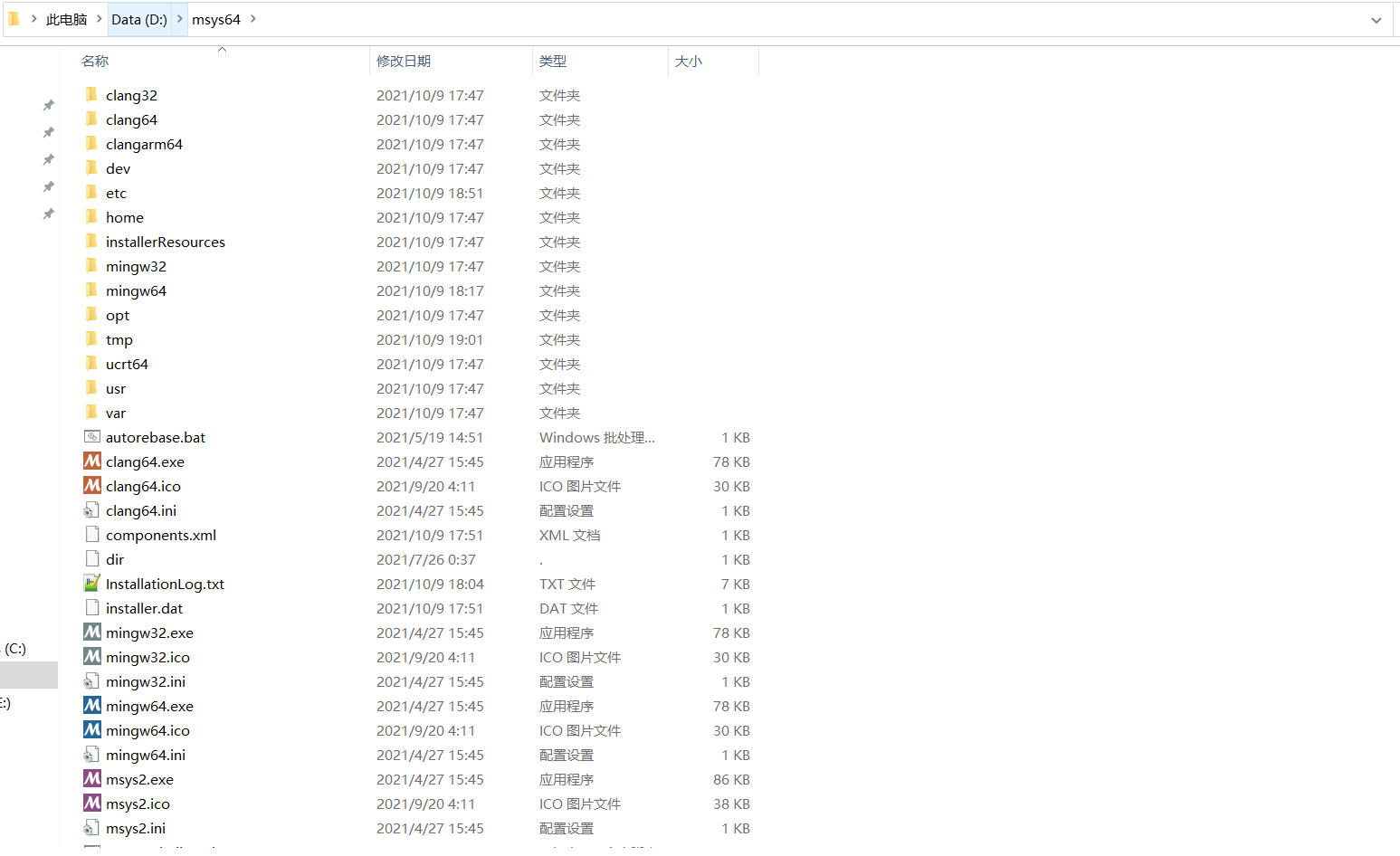Click the var folder icon

click(91, 413)
